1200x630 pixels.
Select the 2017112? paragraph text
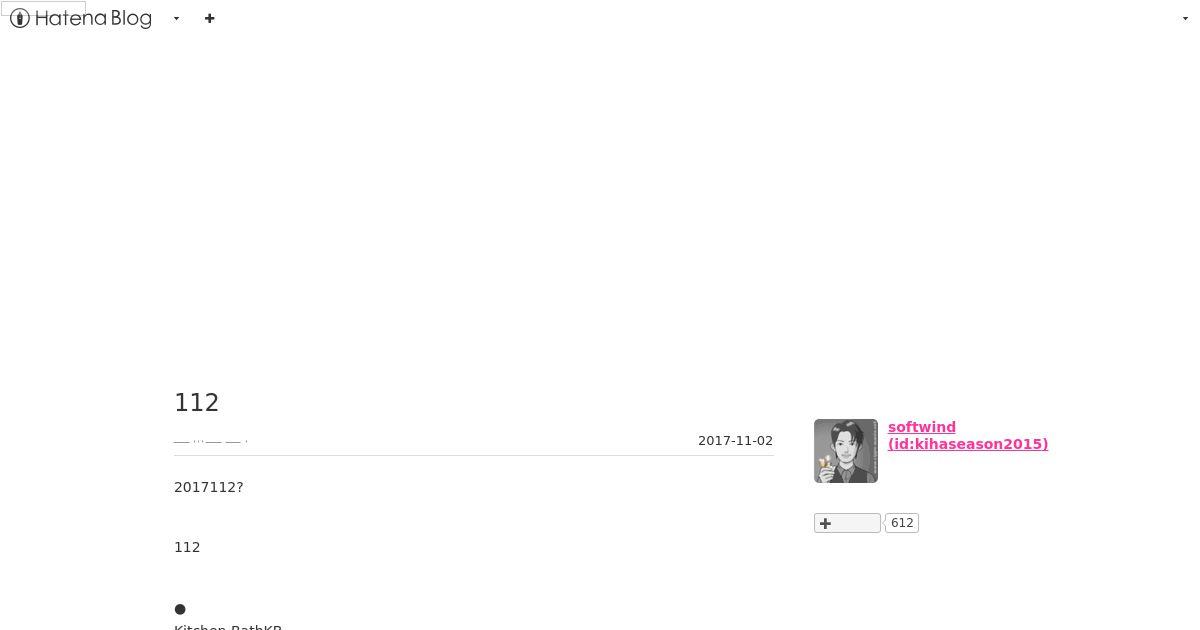pos(209,487)
